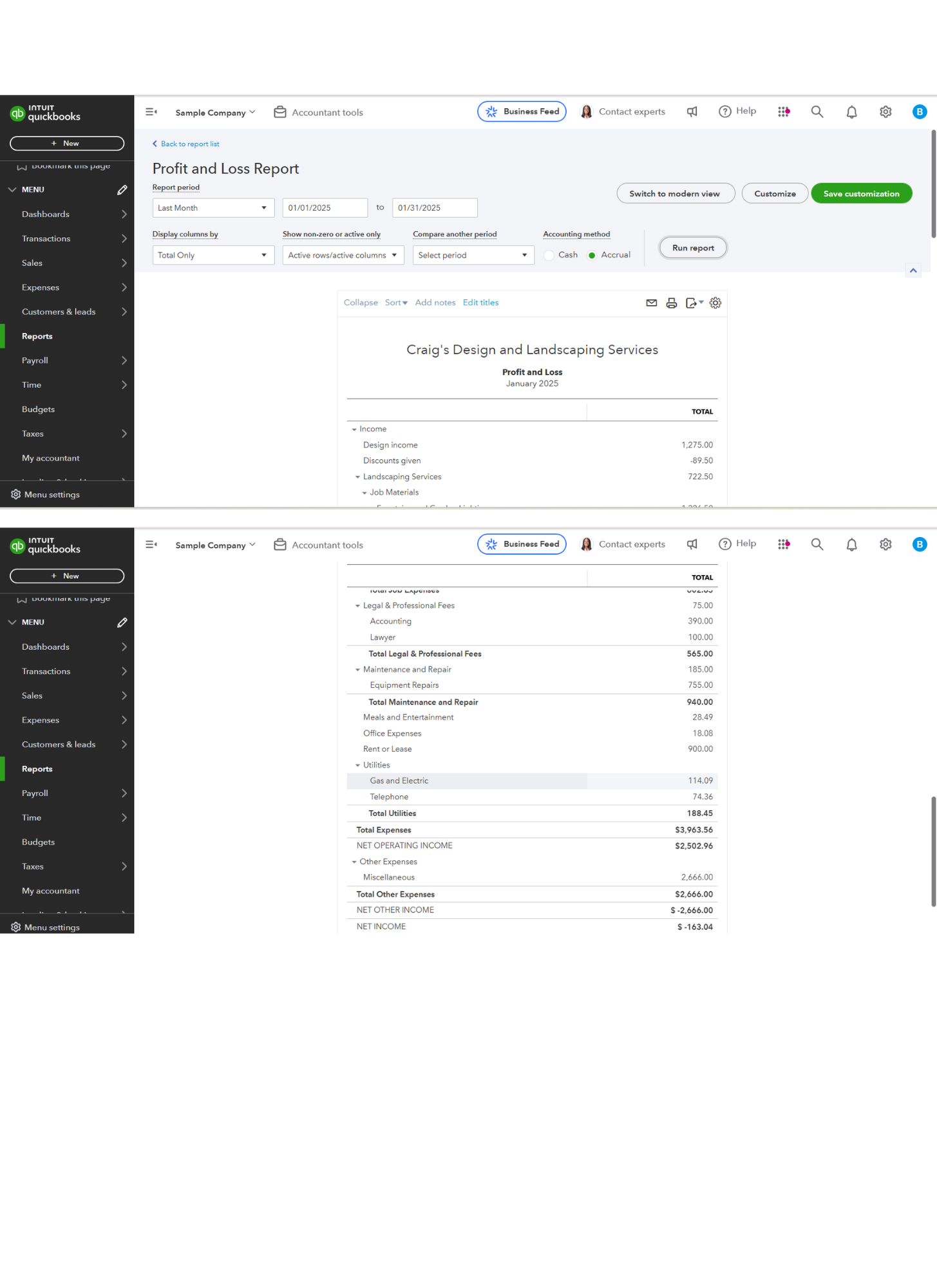Click Save customization button
The image size is (937, 1288).
[x=861, y=194]
